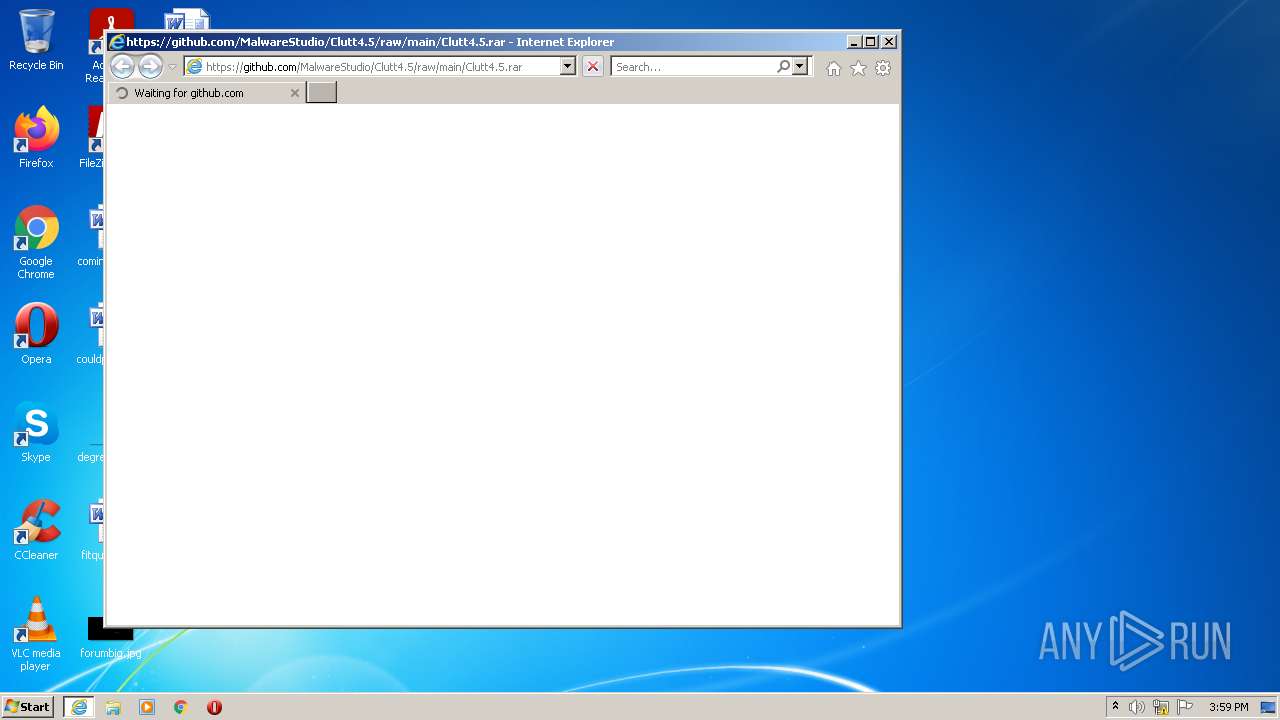Launch Skype from the desktop
This screenshot has width=1280, height=720.
[x=36, y=432]
